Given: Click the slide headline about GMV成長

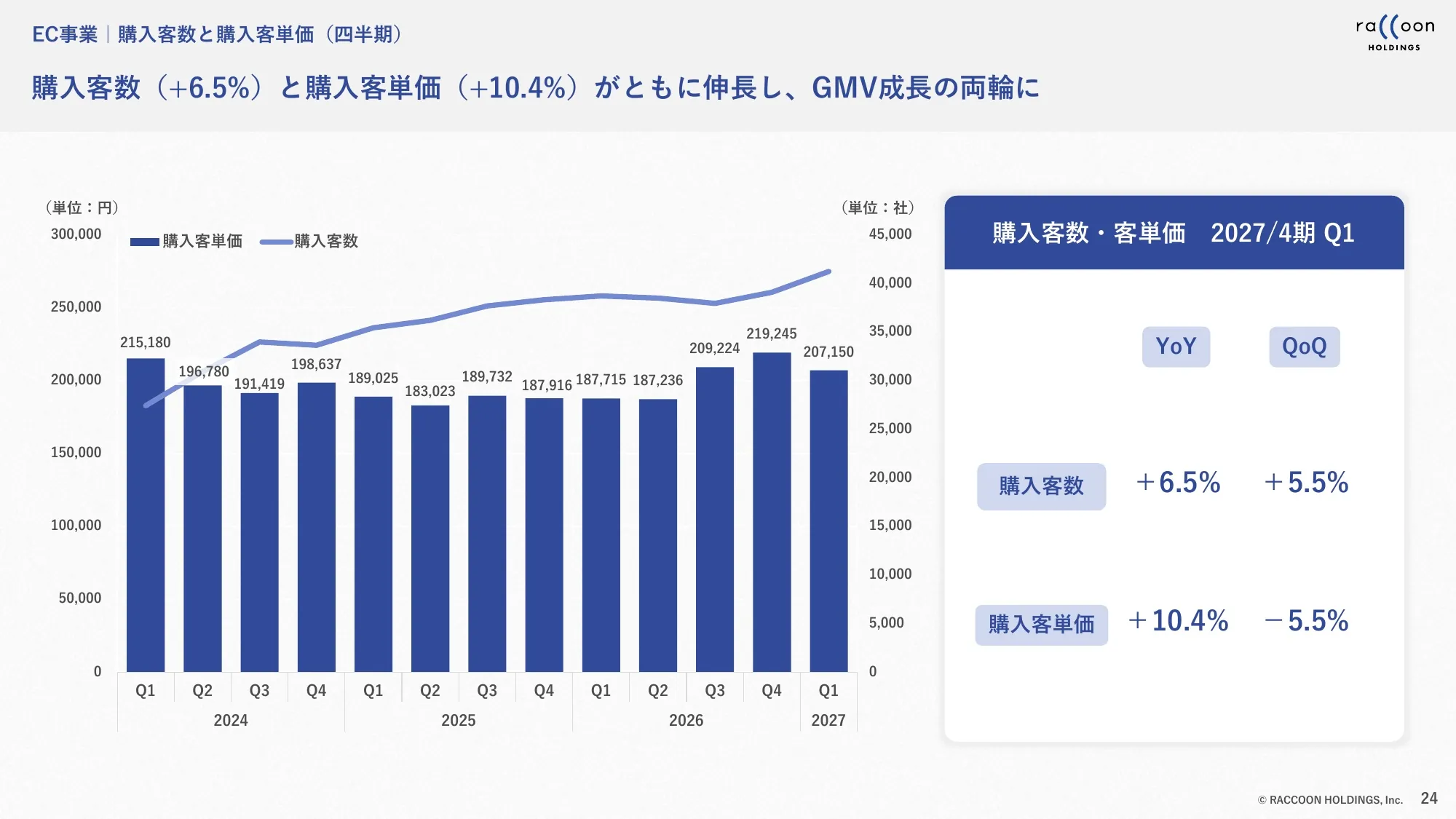Looking at the screenshot, I should click(x=536, y=87).
